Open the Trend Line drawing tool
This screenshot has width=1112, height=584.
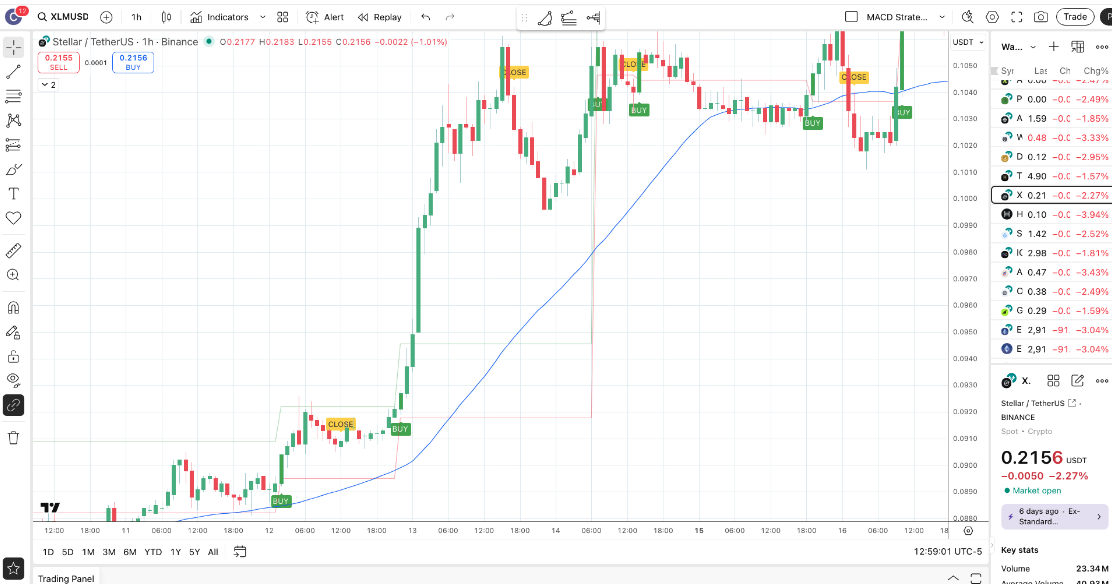[14, 71]
